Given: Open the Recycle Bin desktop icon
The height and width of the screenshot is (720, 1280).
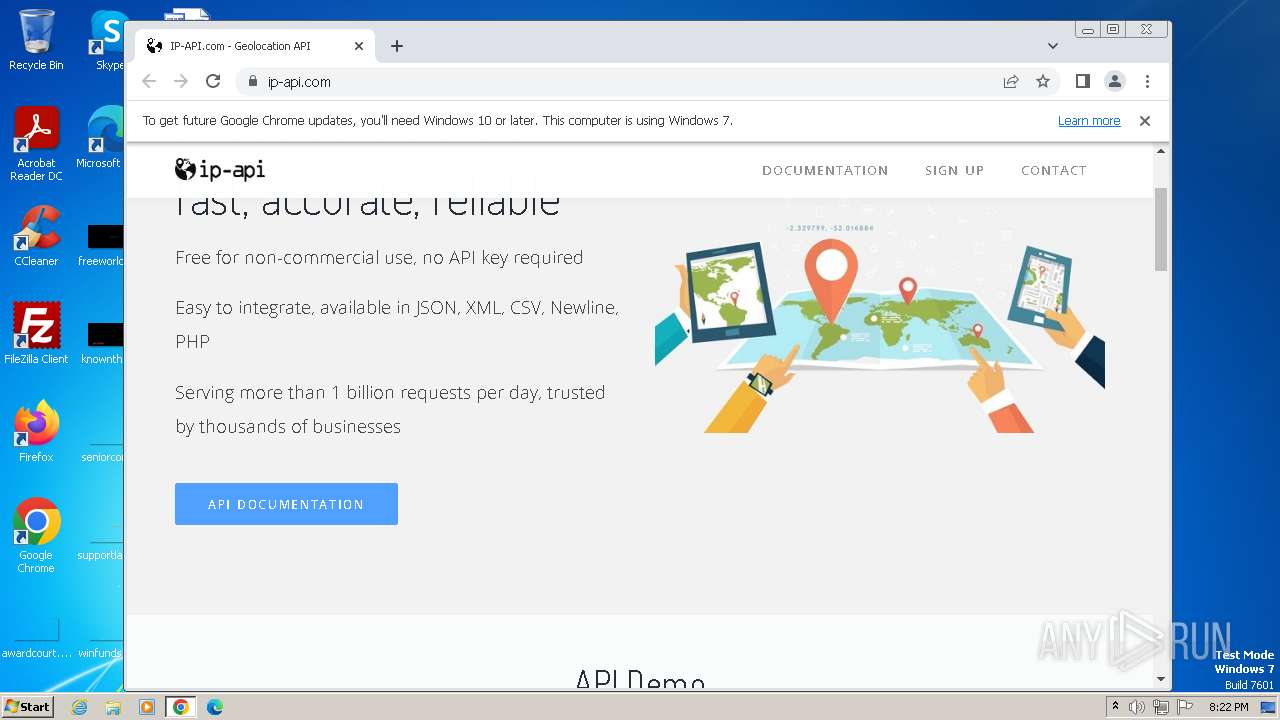Looking at the screenshot, I should [36, 40].
